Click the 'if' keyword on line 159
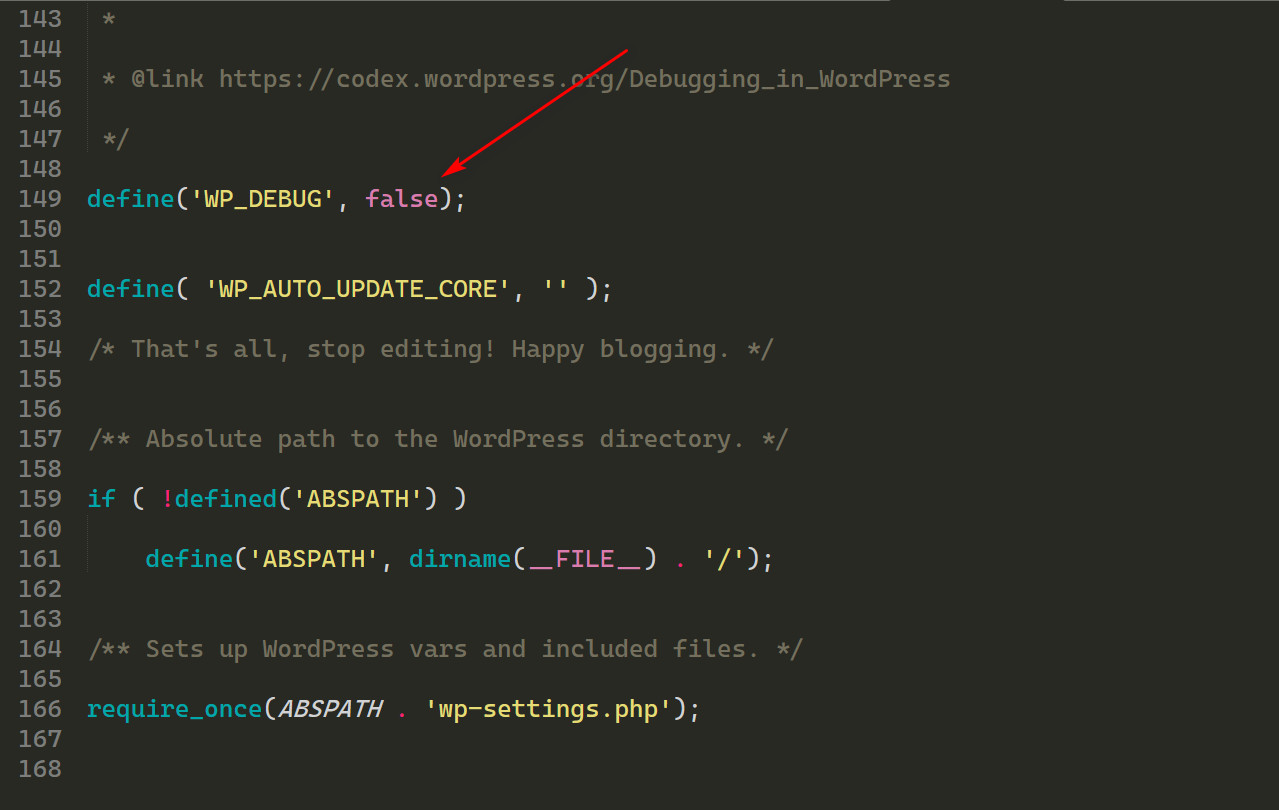Viewport: 1279px width, 810px height. pos(102,499)
